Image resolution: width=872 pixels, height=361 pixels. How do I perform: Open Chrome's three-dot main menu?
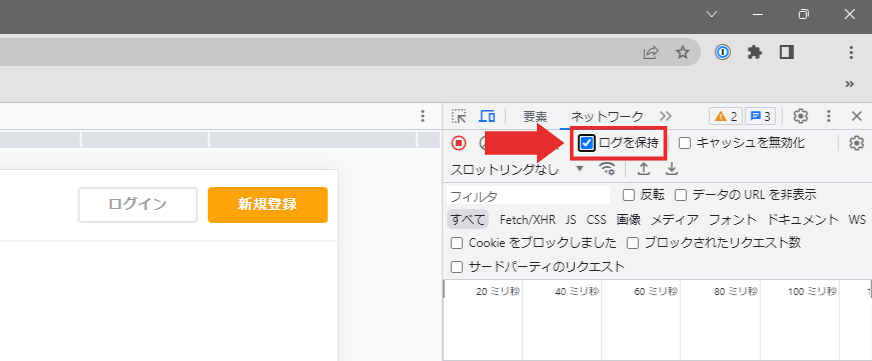point(851,53)
